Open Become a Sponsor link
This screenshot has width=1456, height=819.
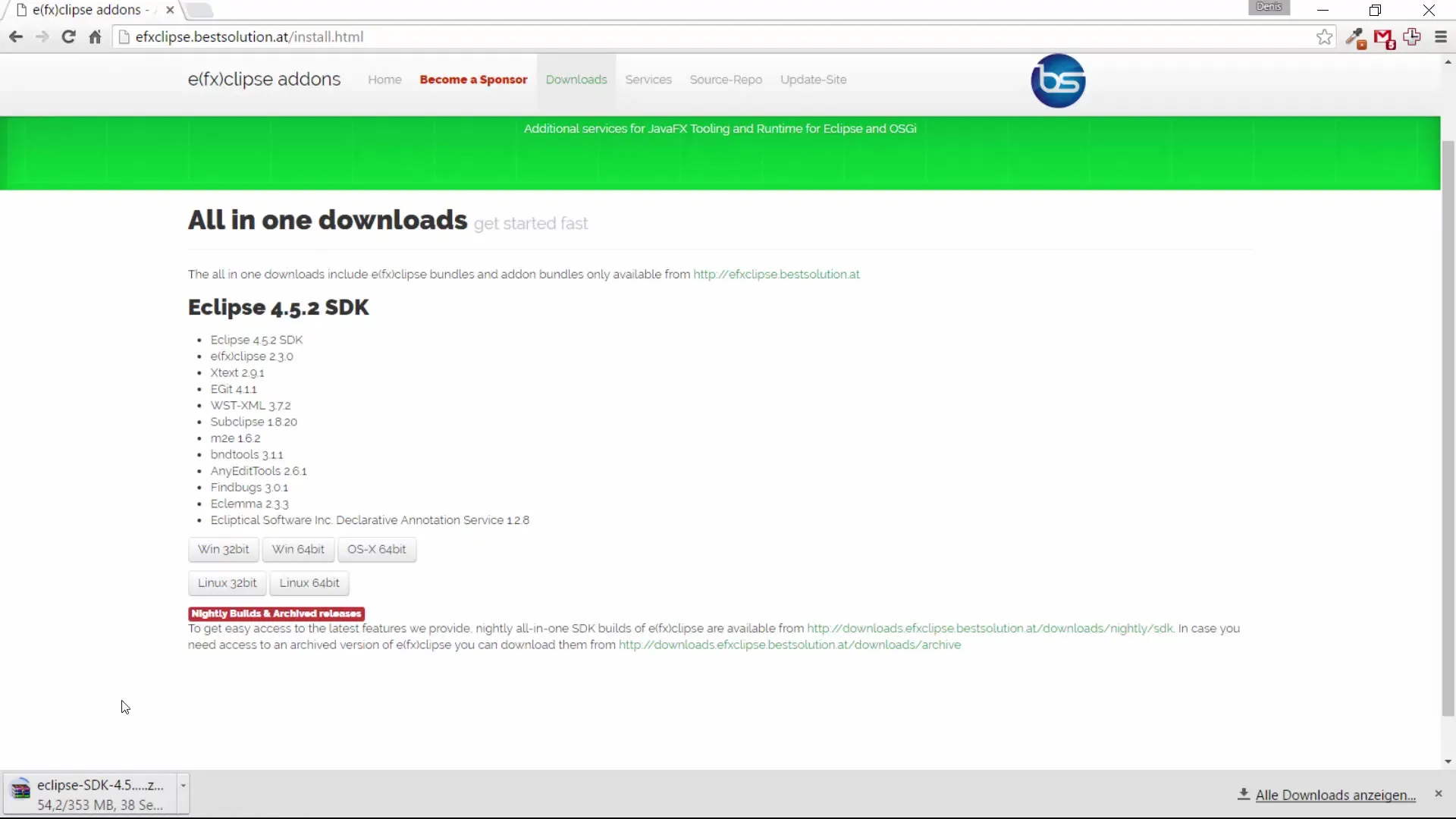point(473,80)
